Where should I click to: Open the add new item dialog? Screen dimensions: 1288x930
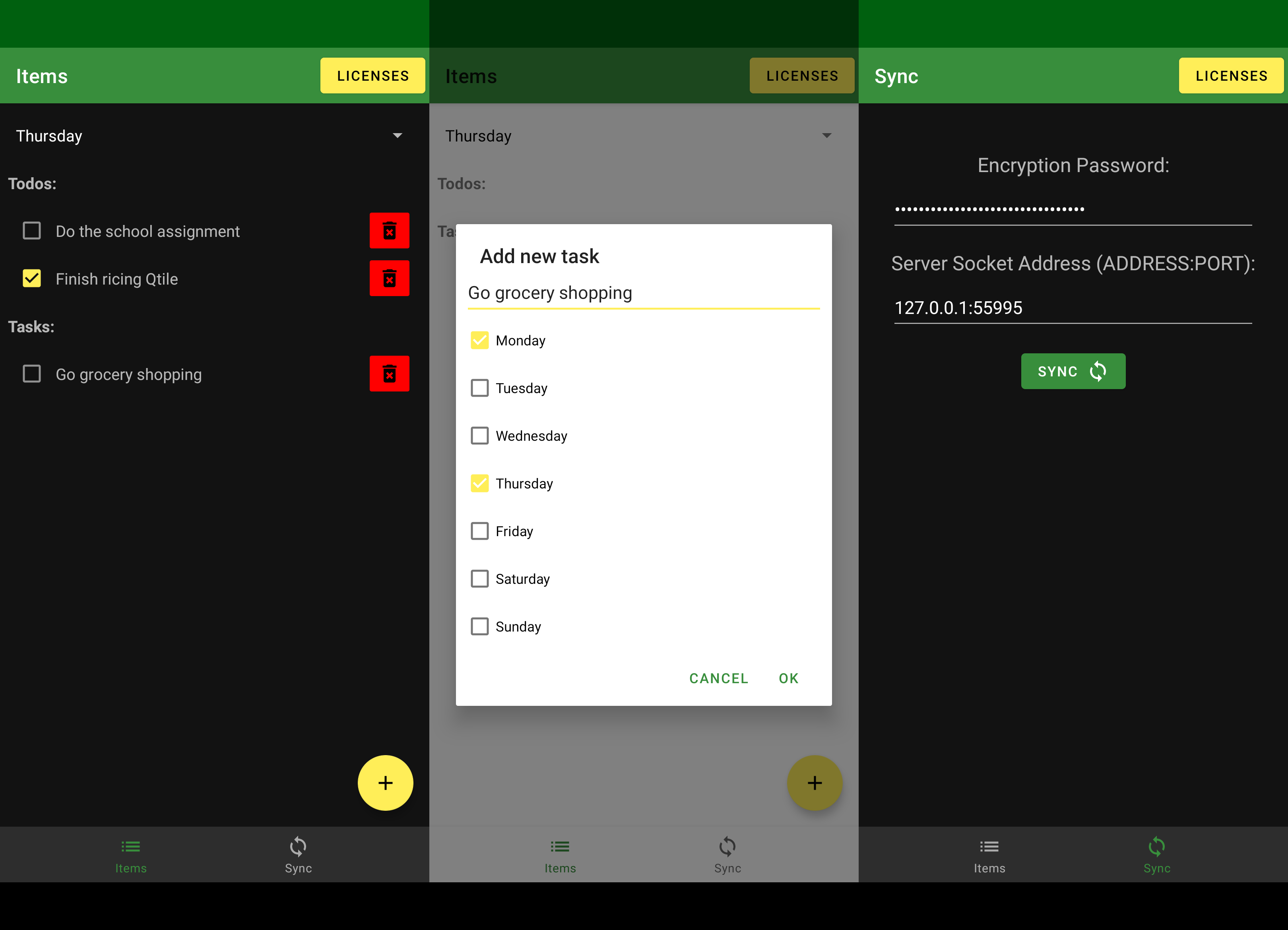(x=386, y=783)
